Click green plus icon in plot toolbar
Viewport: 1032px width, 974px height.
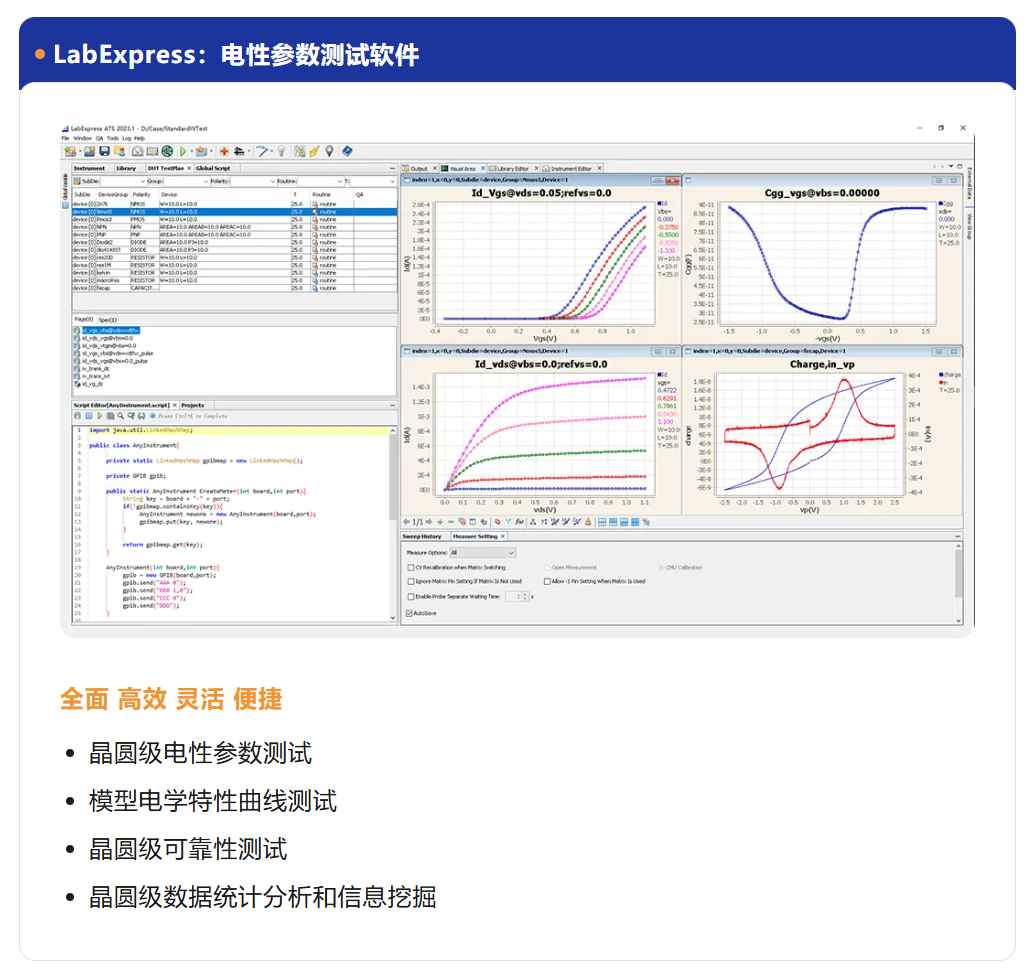(439, 521)
